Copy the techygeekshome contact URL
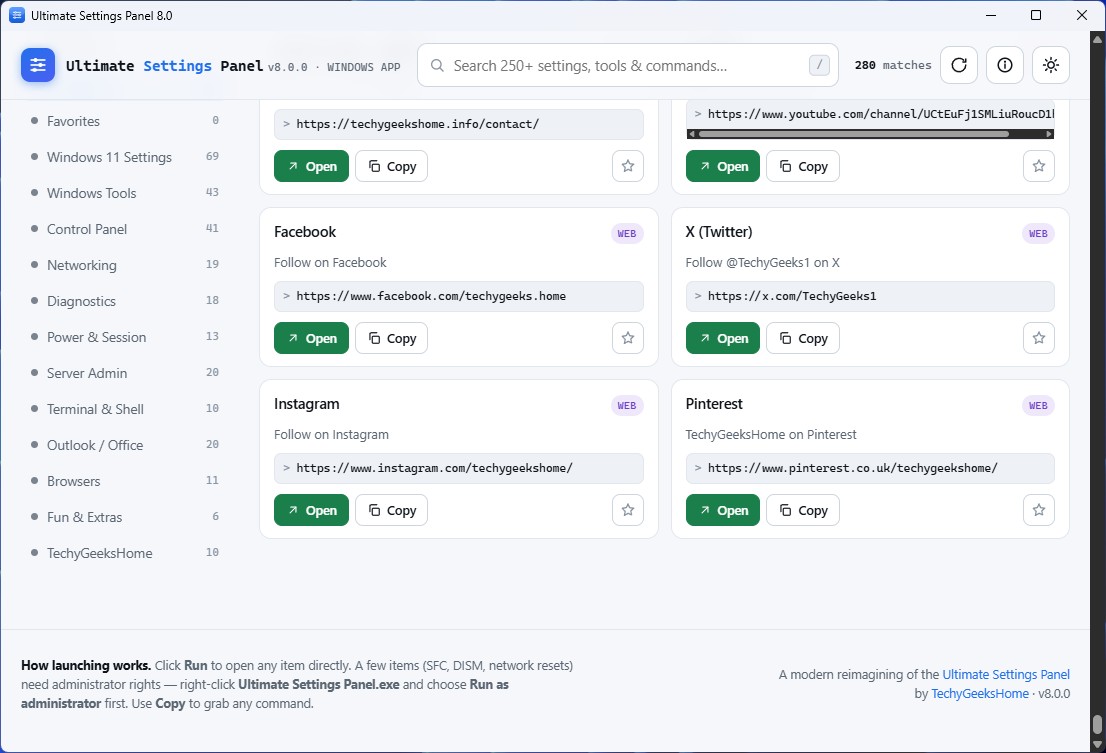Viewport: 1106px width, 753px height. [x=391, y=166]
